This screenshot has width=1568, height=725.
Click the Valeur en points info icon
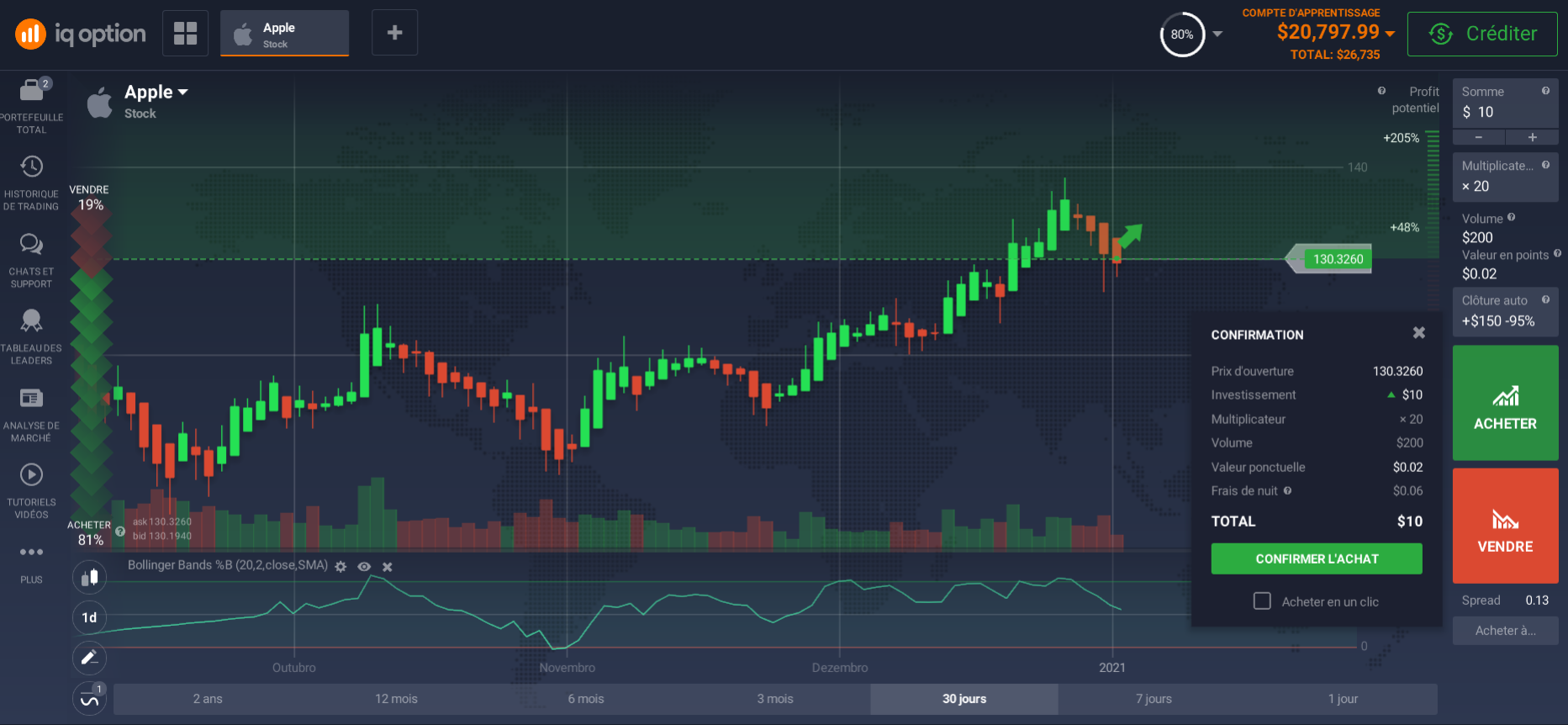[x=1557, y=253]
